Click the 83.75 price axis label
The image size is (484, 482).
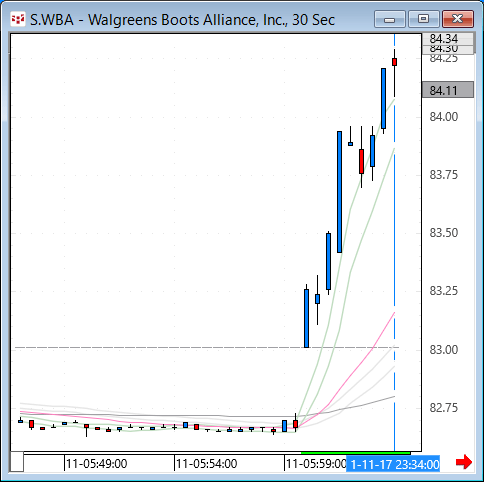click(x=444, y=175)
